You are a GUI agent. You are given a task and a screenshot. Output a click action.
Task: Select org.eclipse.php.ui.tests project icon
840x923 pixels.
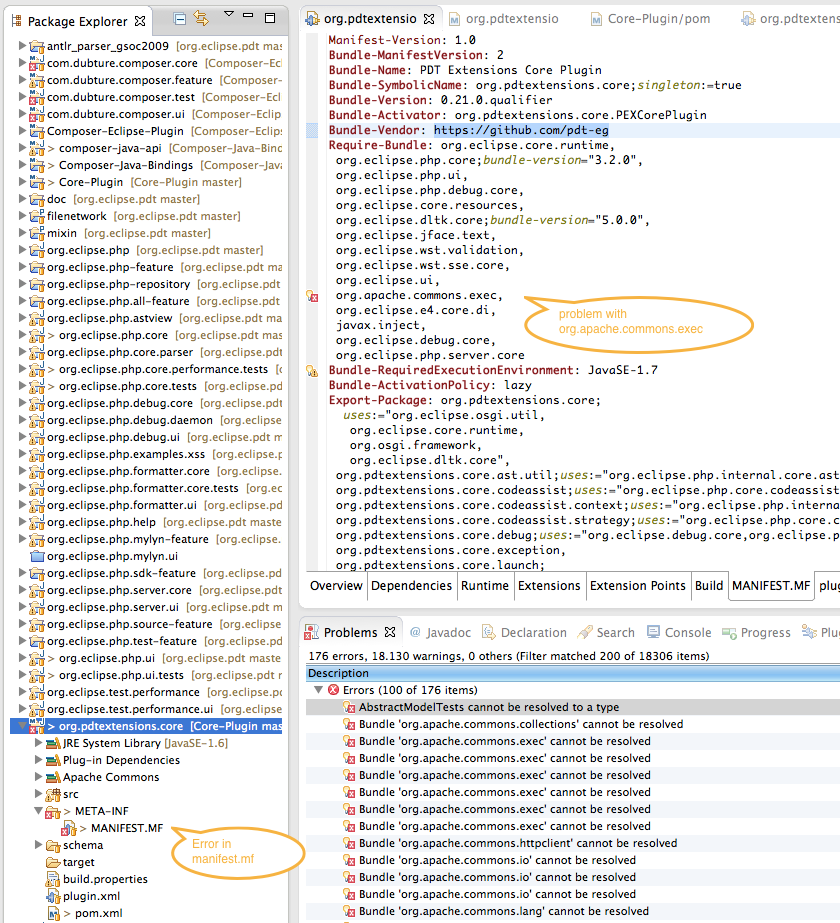37,675
